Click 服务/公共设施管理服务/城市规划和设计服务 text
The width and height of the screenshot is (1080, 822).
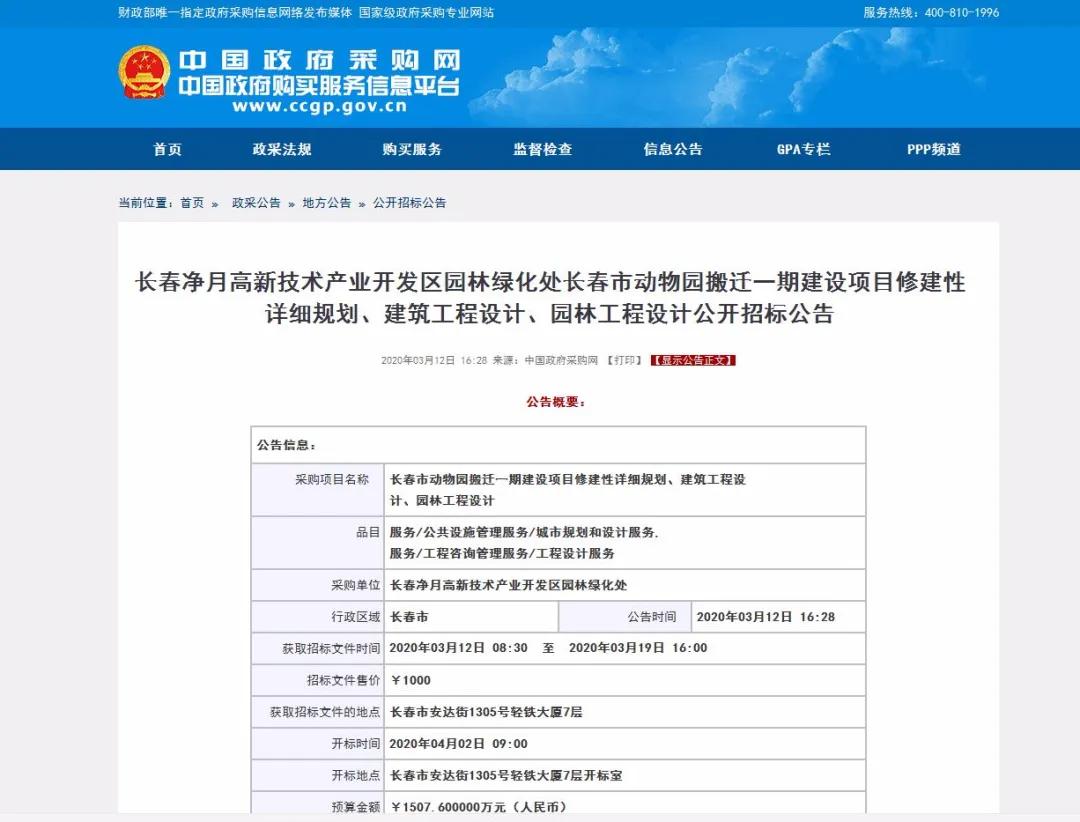pos(523,533)
